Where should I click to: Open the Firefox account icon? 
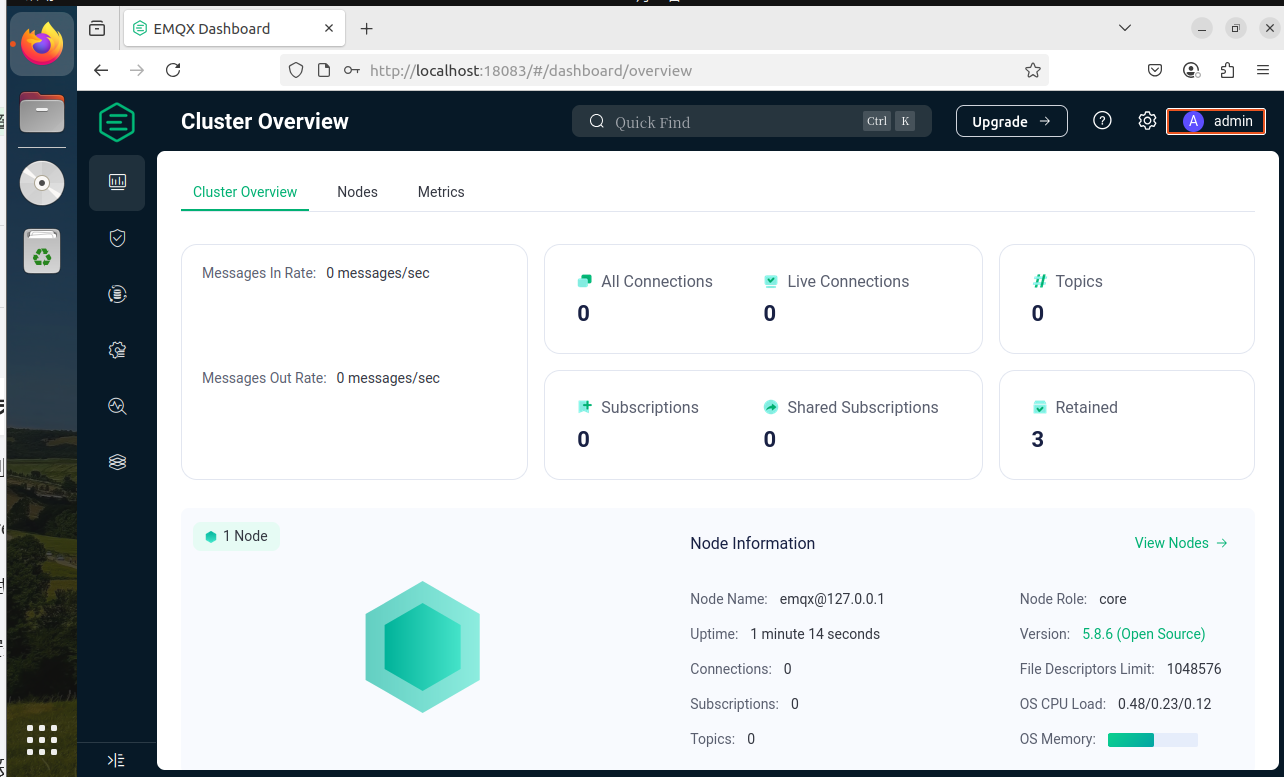(1191, 70)
